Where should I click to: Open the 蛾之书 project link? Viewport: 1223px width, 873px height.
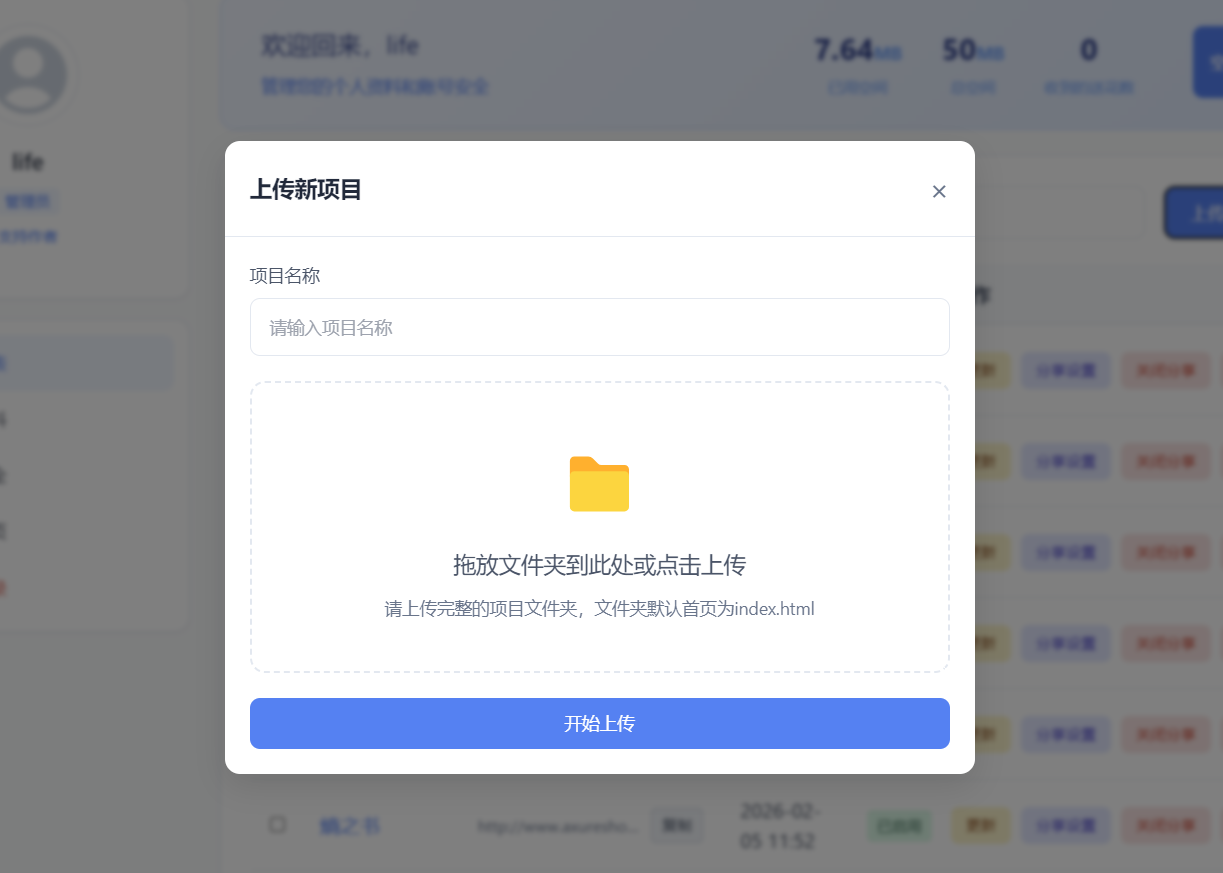click(349, 826)
